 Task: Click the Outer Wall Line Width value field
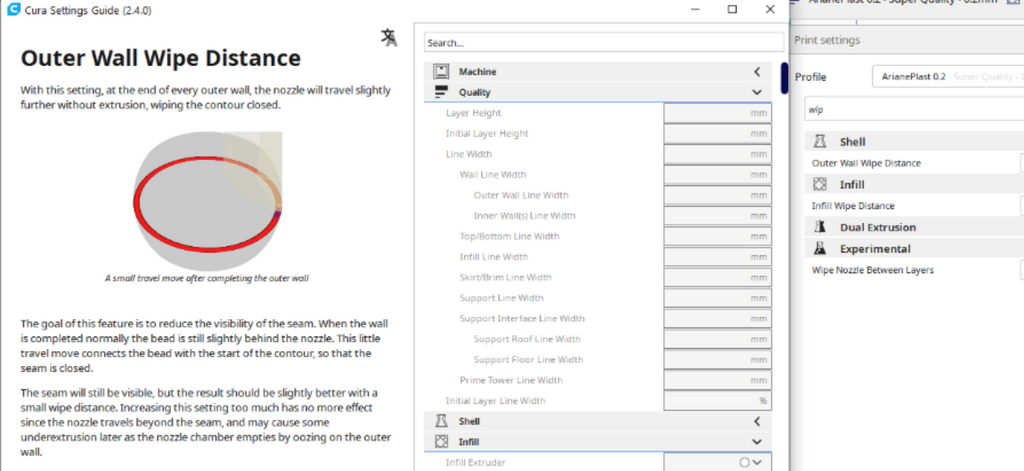[x=717, y=195]
